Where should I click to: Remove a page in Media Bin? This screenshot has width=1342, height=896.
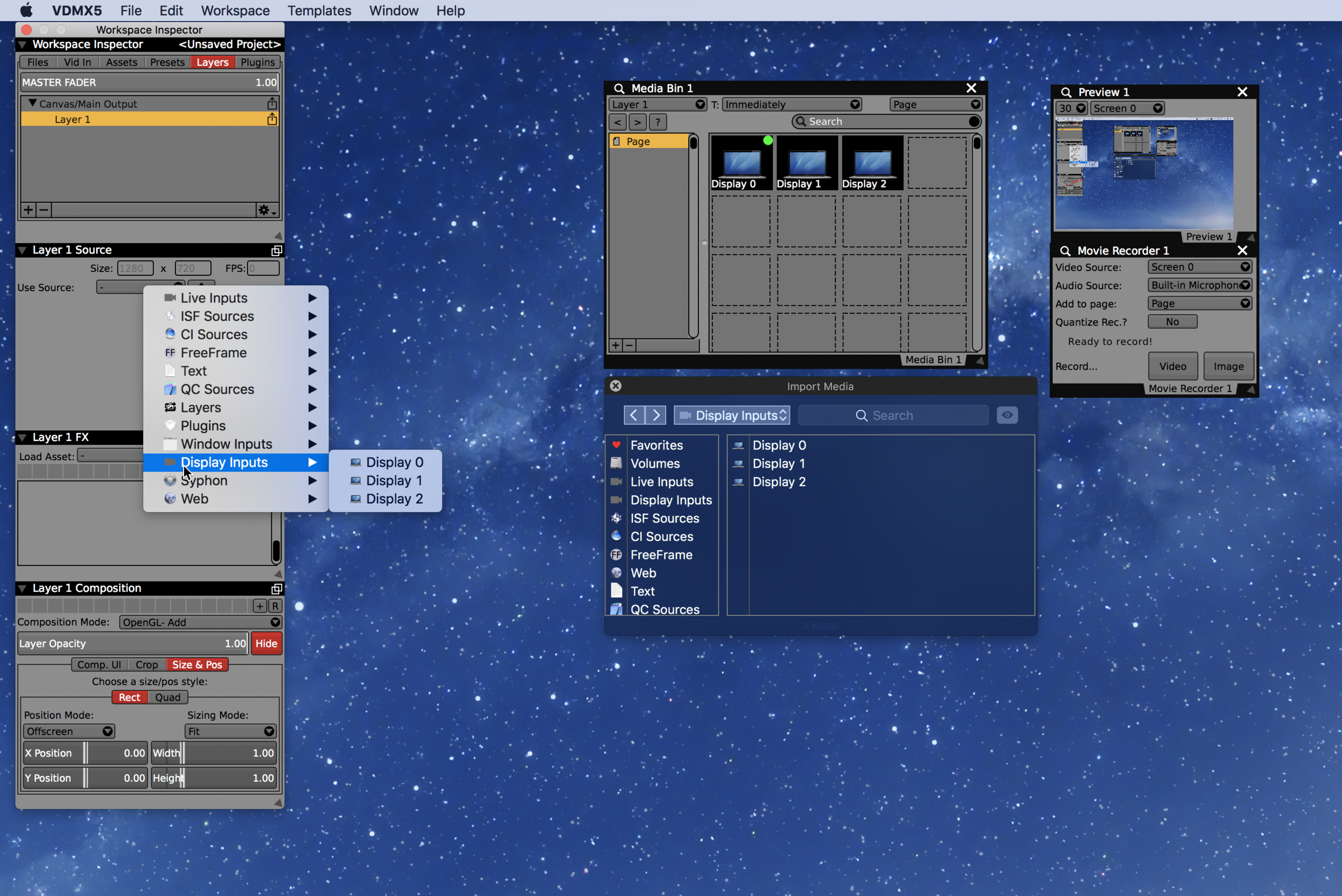pyautogui.click(x=629, y=345)
